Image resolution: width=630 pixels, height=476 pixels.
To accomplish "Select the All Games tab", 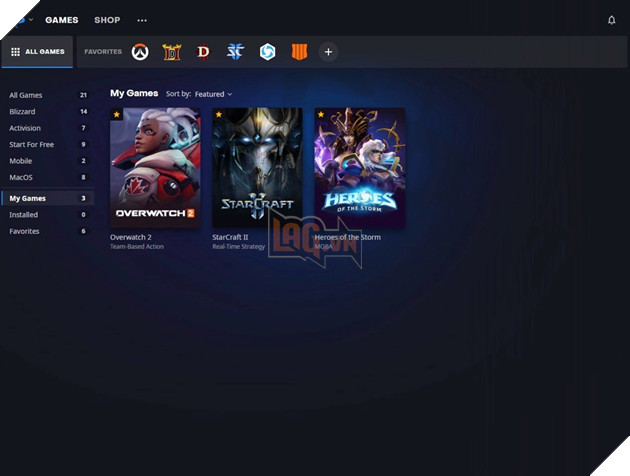I will click(x=37, y=52).
